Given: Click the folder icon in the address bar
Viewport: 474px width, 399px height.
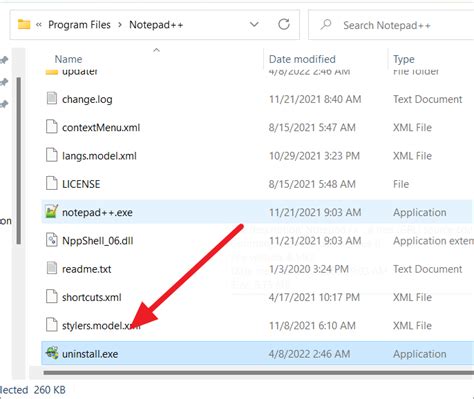Looking at the screenshot, I should (x=24, y=25).
